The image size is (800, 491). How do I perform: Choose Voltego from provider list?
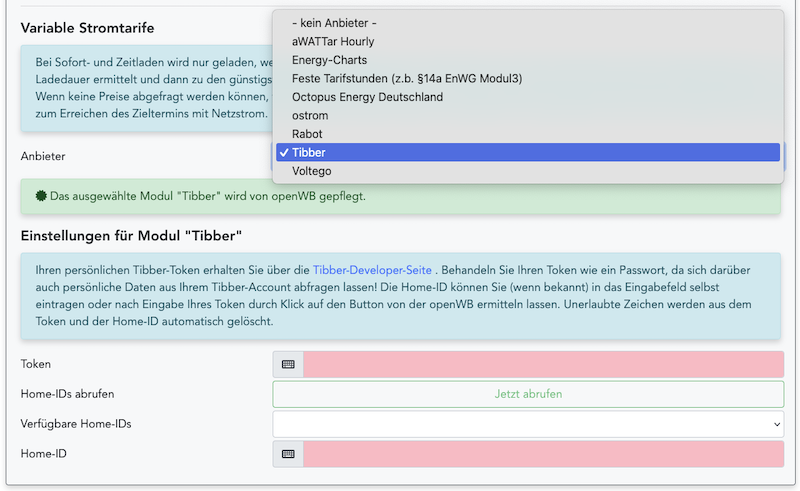coord(312,171)
